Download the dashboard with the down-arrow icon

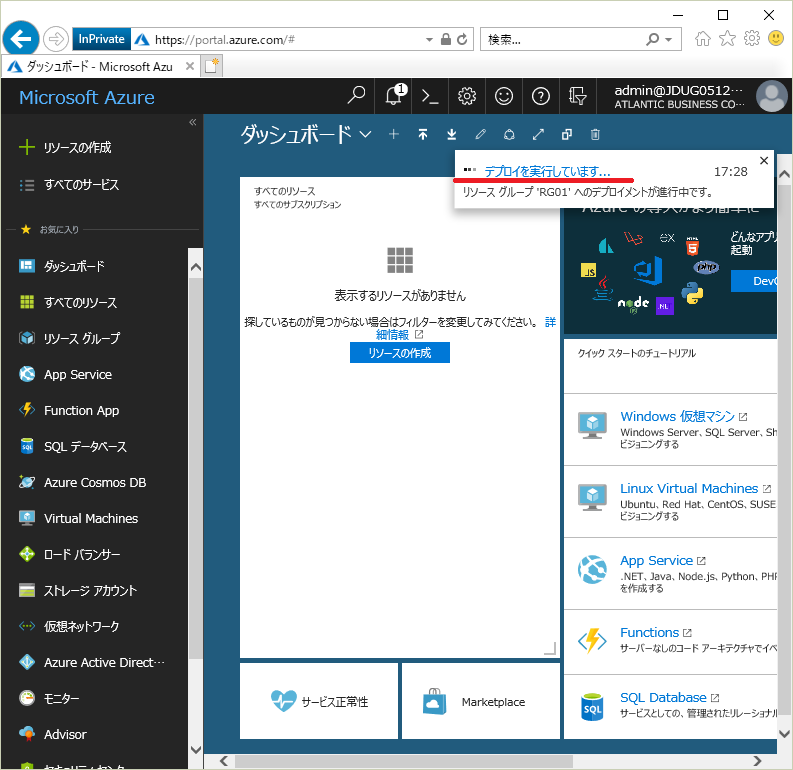[x=452, y=134]
